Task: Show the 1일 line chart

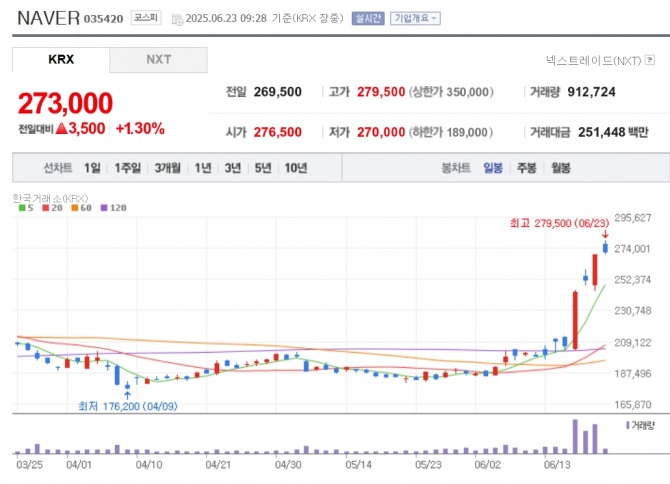Action: 92,168
